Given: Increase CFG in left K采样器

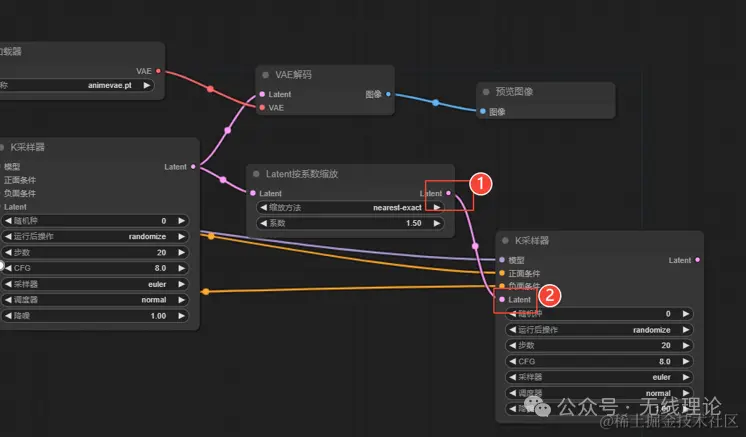Looking at the screenshot, I should point(181,268).
